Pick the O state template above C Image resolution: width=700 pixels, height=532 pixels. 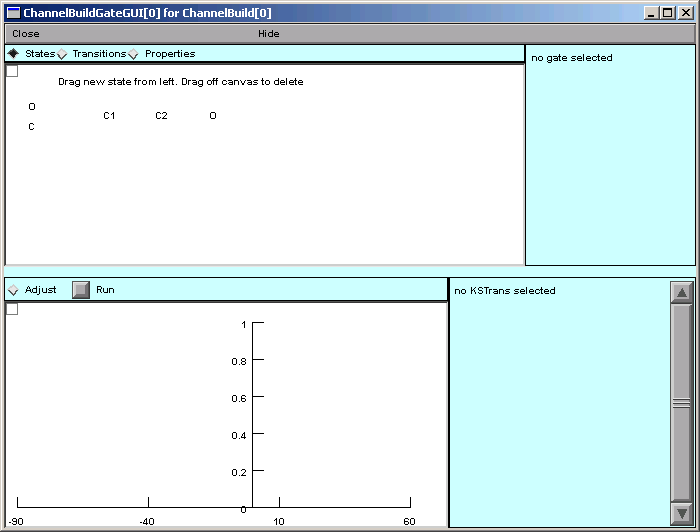(x=32, y=107)
